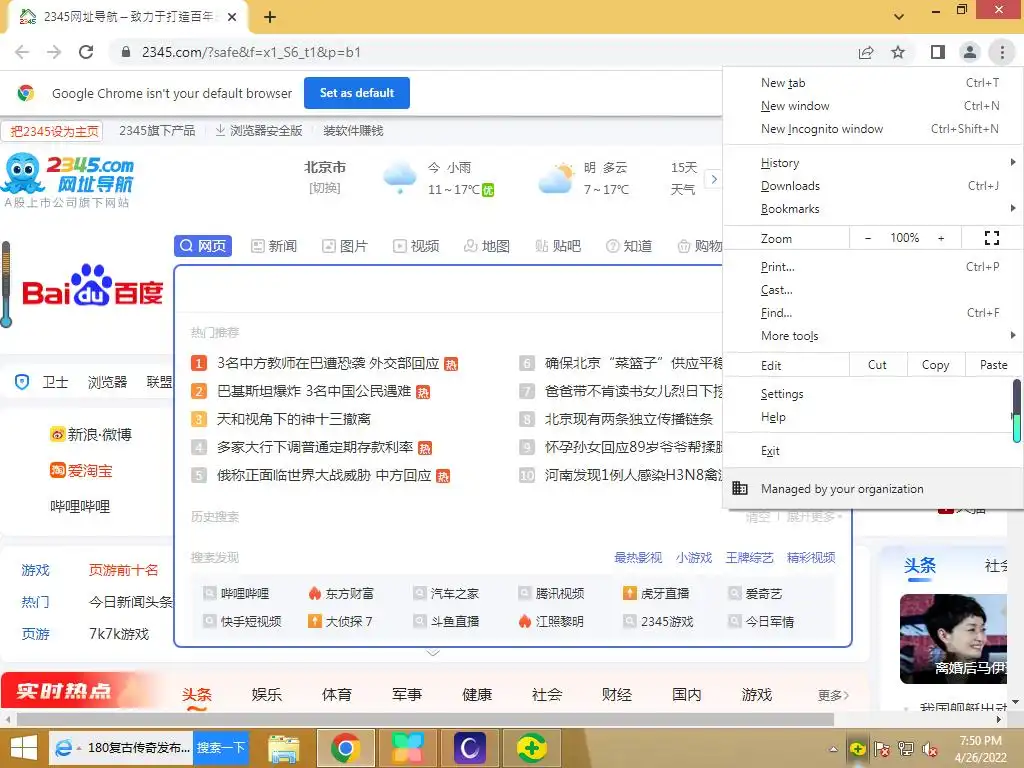Click the tab search chevron in the title bar
Screen dimensions: 1024x768
pos(899,17)
